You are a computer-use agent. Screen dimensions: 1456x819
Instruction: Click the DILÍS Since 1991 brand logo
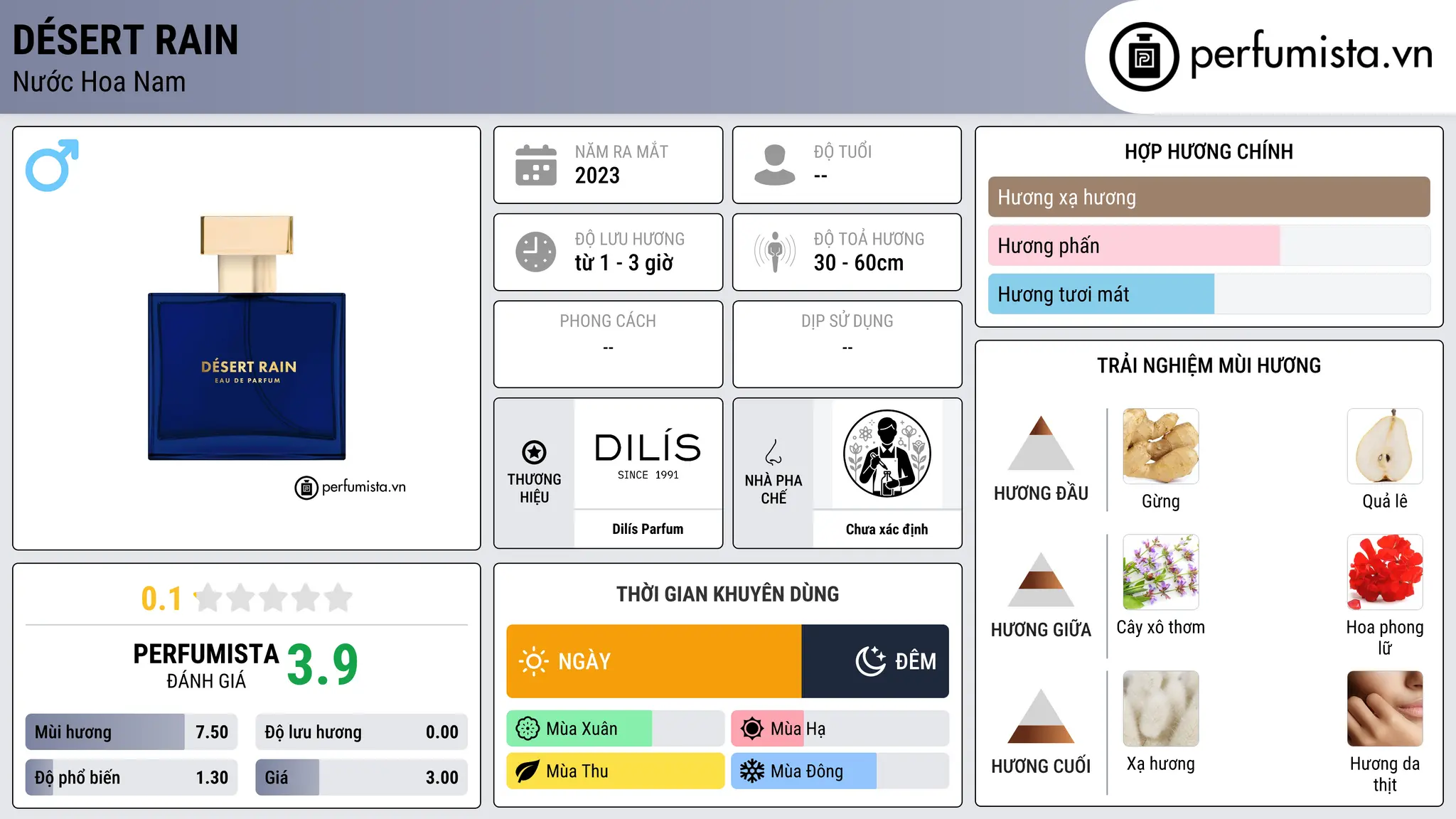(x=648, y=455)
